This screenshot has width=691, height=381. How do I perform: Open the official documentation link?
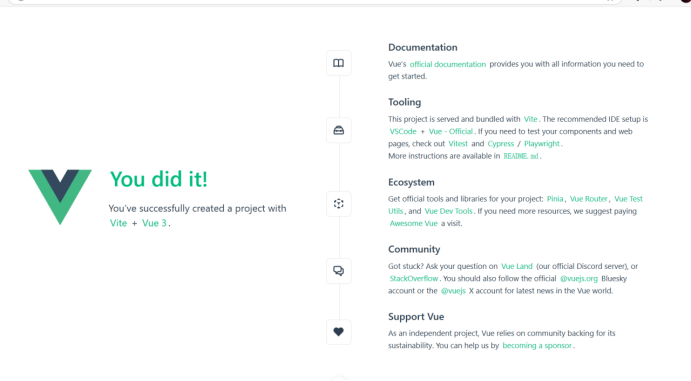pyautogui.click(x=448, y=64)
